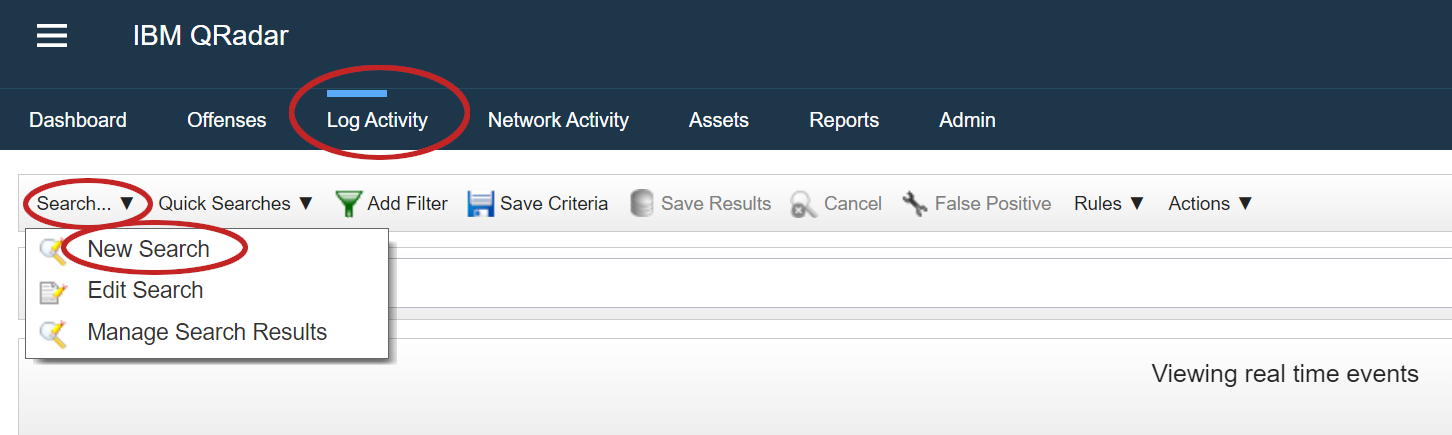Expand the Rules dropdown menu
The height and width of the screenshot is (435, 1452).
pos(1109,204)
